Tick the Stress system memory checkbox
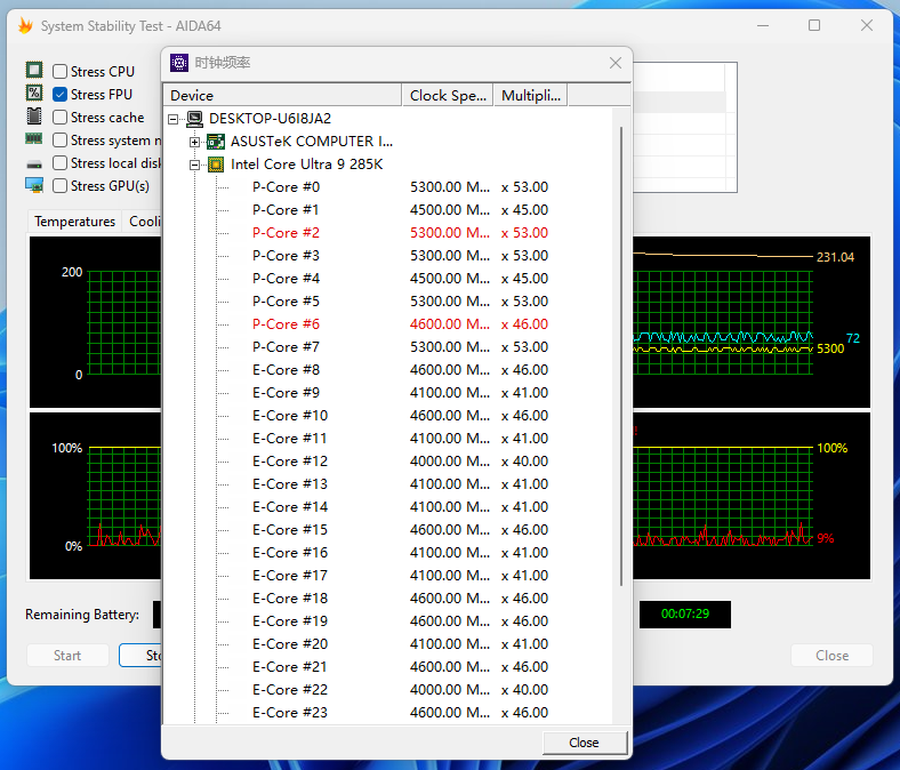Image resolution: width=900 pixels, height=770 pixels. 60,140
